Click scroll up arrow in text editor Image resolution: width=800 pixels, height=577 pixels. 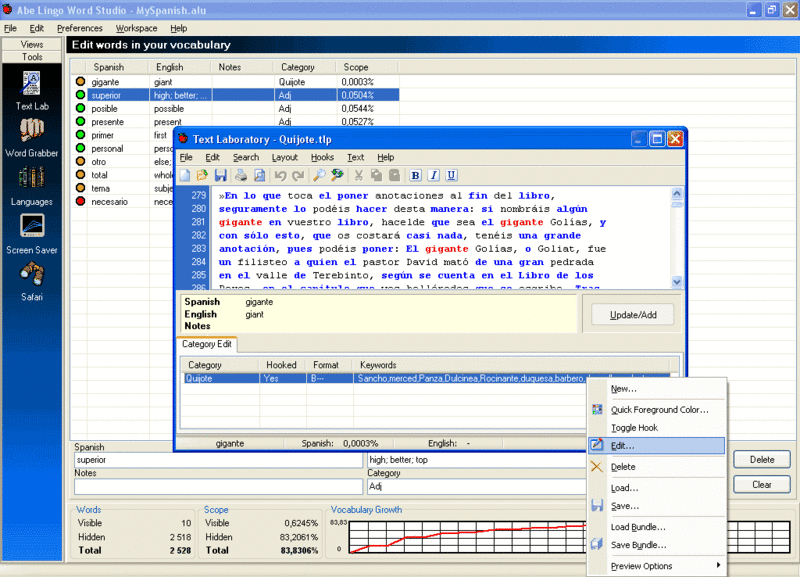[x=677, y=193]
